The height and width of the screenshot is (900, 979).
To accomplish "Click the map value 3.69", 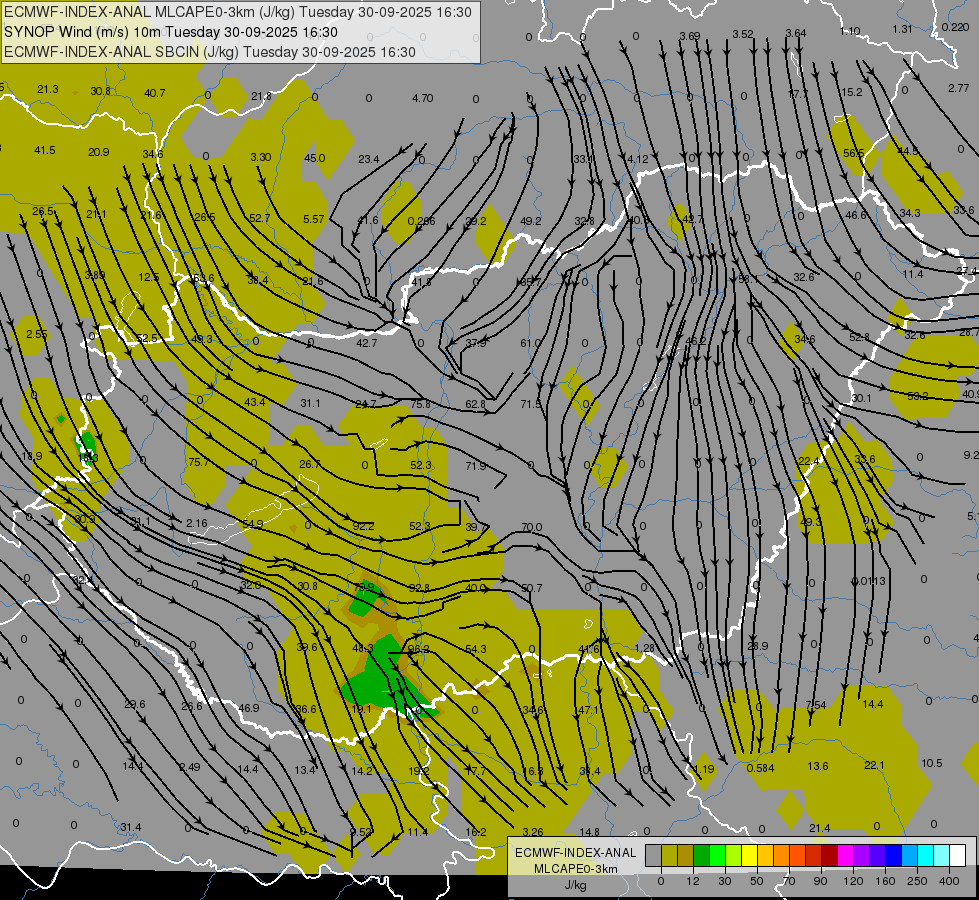I will tap(690, 36).
